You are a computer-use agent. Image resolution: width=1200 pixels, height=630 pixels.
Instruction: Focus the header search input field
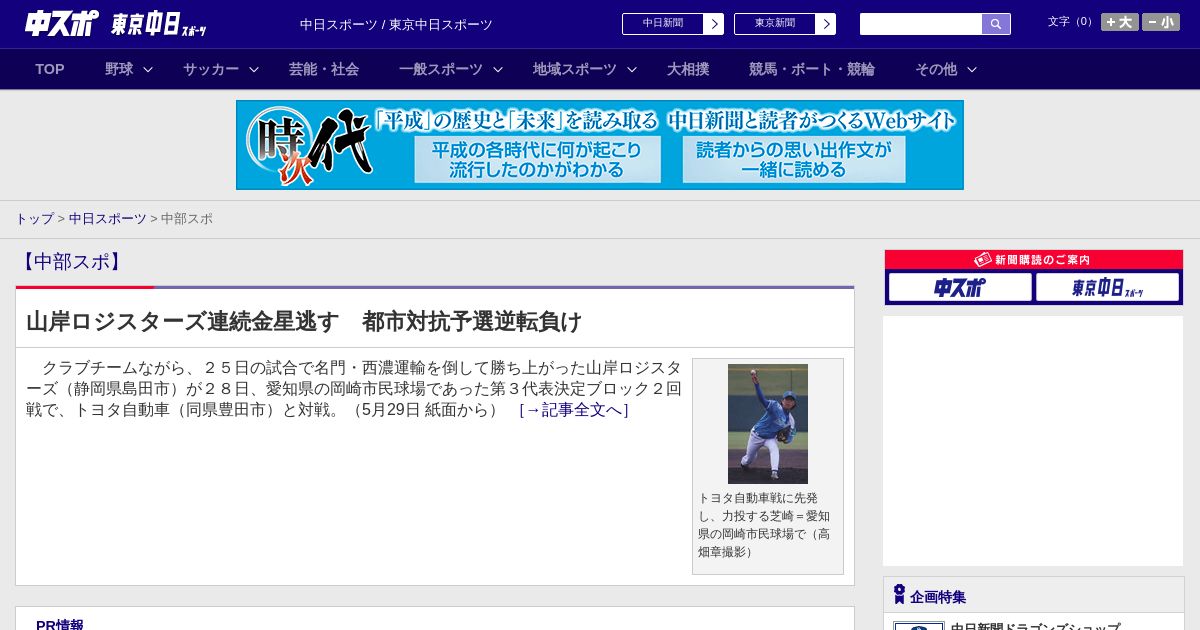point(921,24)
